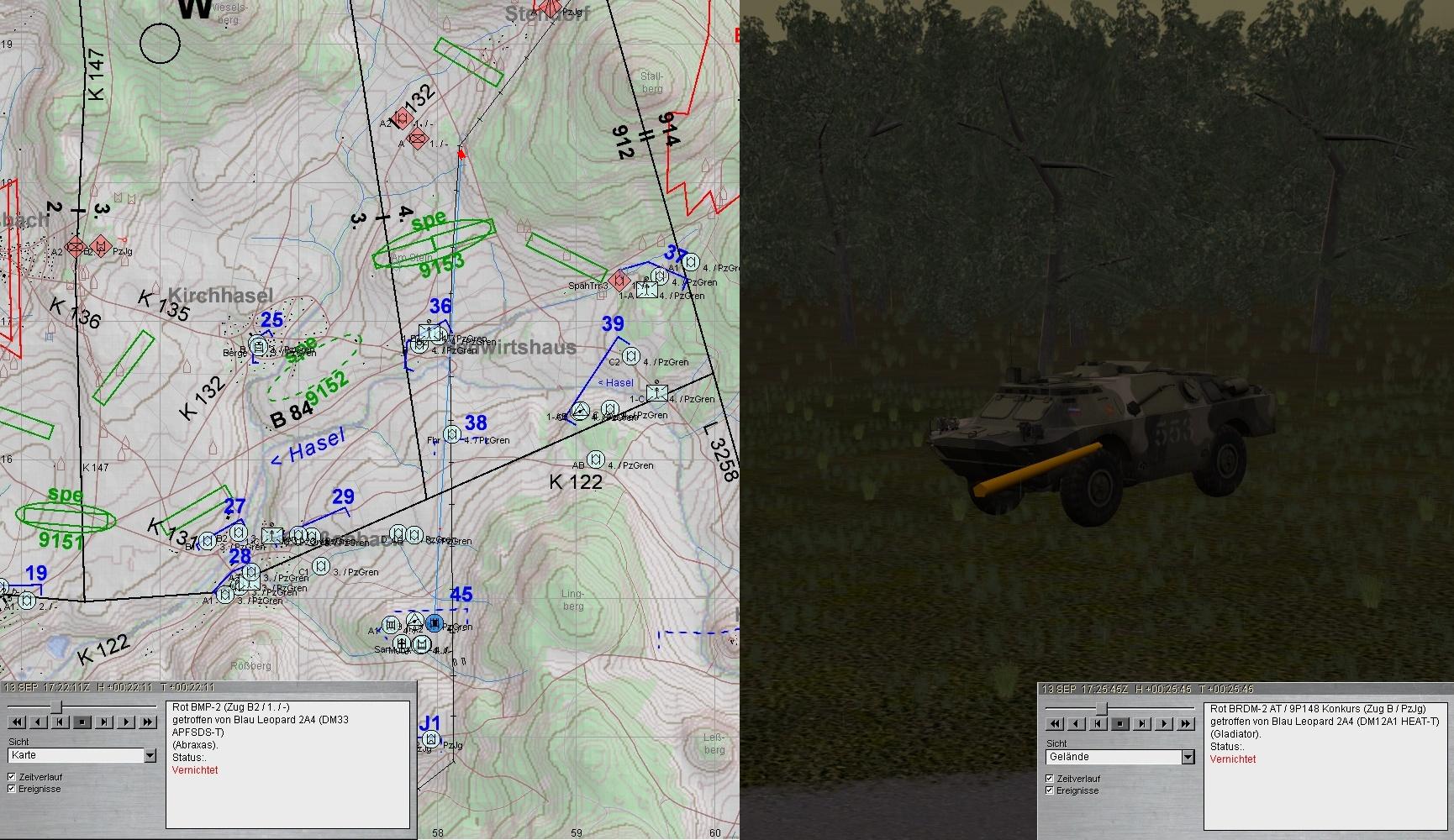Click the timeline slider handle in Gelände panel
The height and width of the screenshot is (840, 1454).
[x=1102, y=709]
